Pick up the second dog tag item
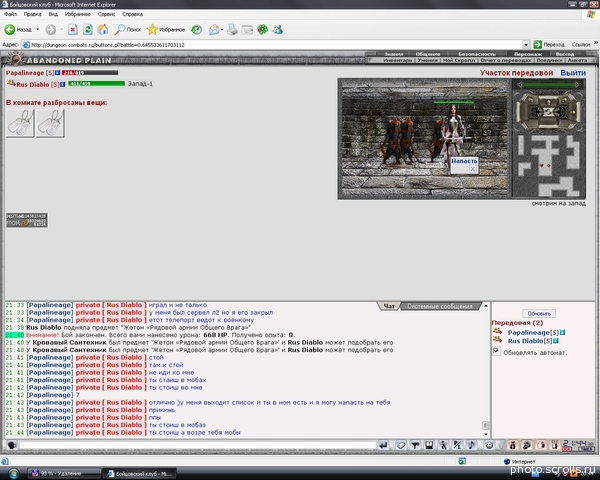The height and width of the screenshot is (480, 600). [x=50, y=123]
